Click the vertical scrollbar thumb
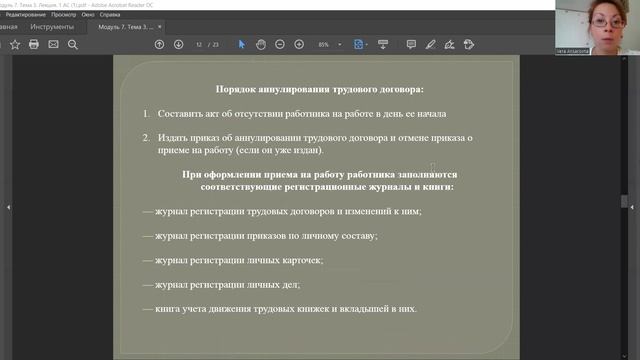This screenshot has height=360, width=640. pyautogui.click(x=624, y=201)
